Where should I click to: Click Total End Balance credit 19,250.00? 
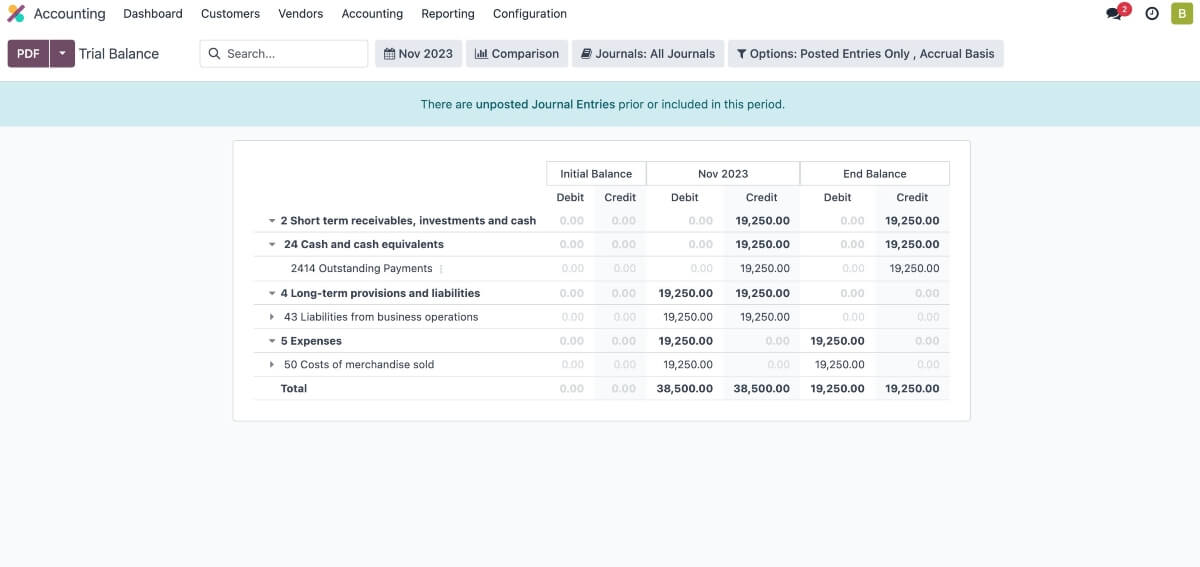(912, 388)
